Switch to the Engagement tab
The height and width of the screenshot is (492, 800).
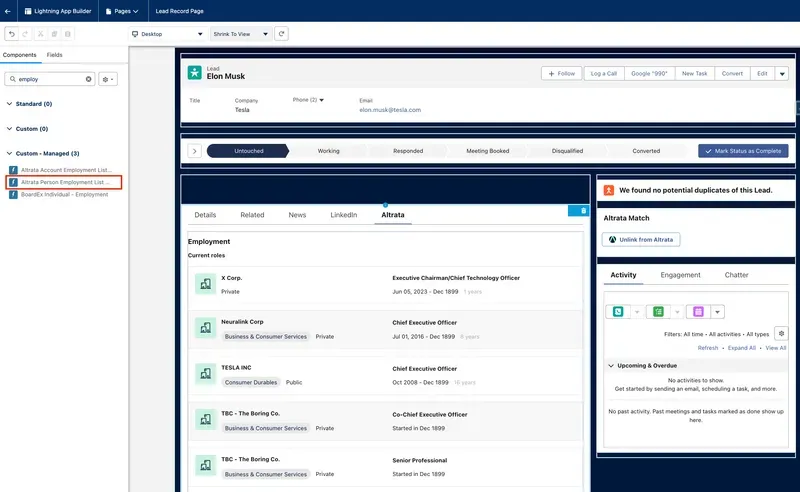[x=680, y=275]
